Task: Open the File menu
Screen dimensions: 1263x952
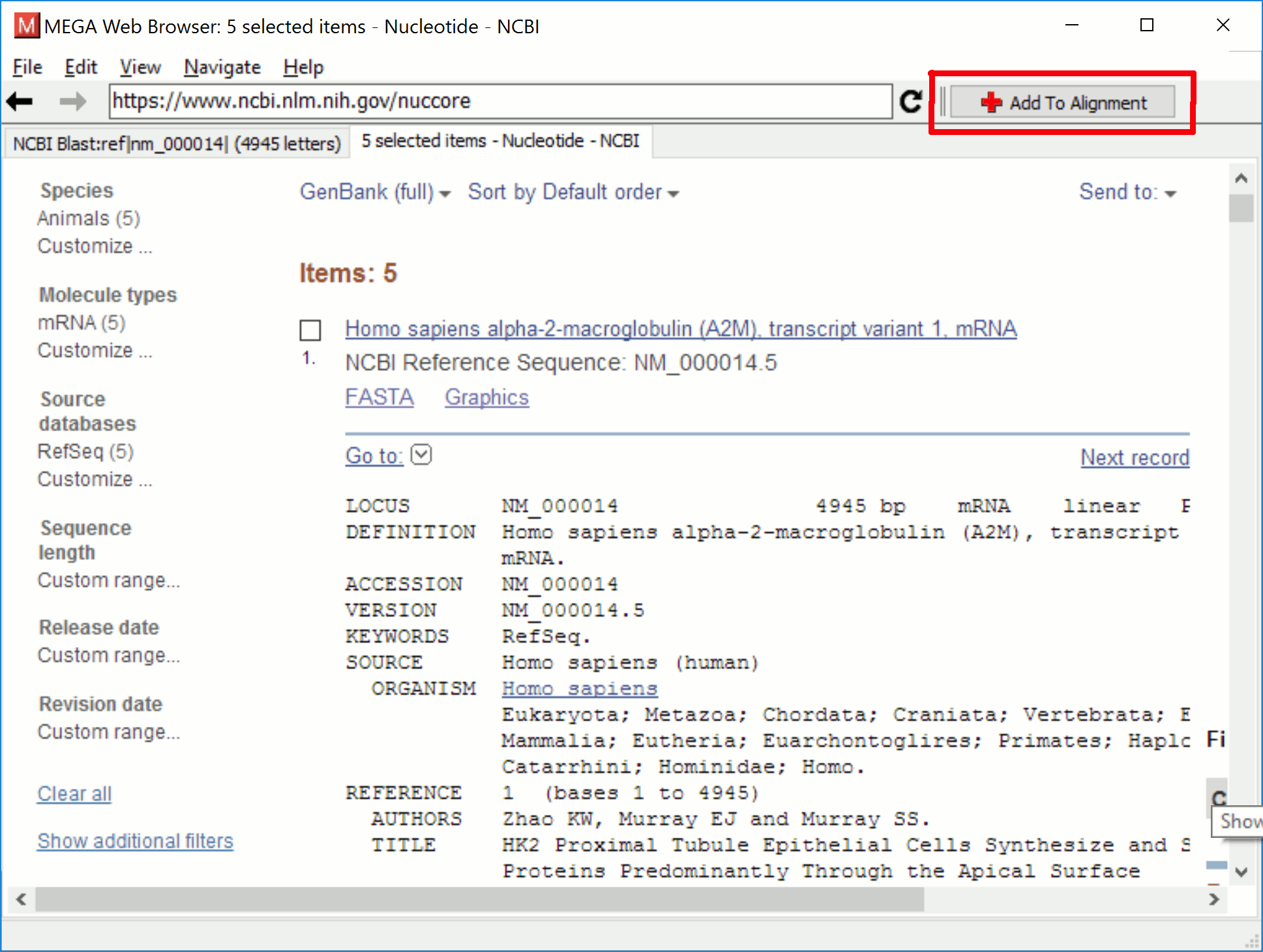Action: click(27, 67)
